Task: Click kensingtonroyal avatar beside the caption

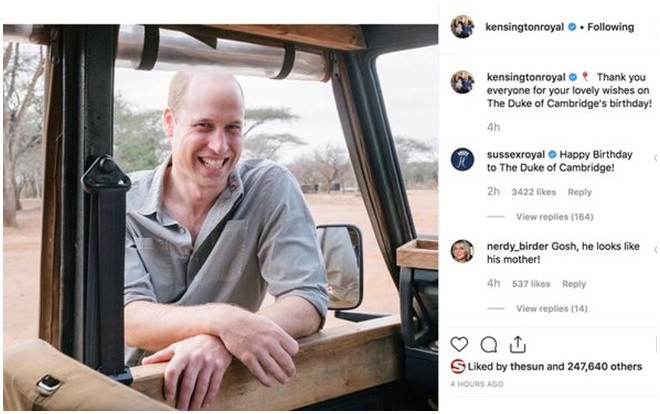Action: coord(462,82)
